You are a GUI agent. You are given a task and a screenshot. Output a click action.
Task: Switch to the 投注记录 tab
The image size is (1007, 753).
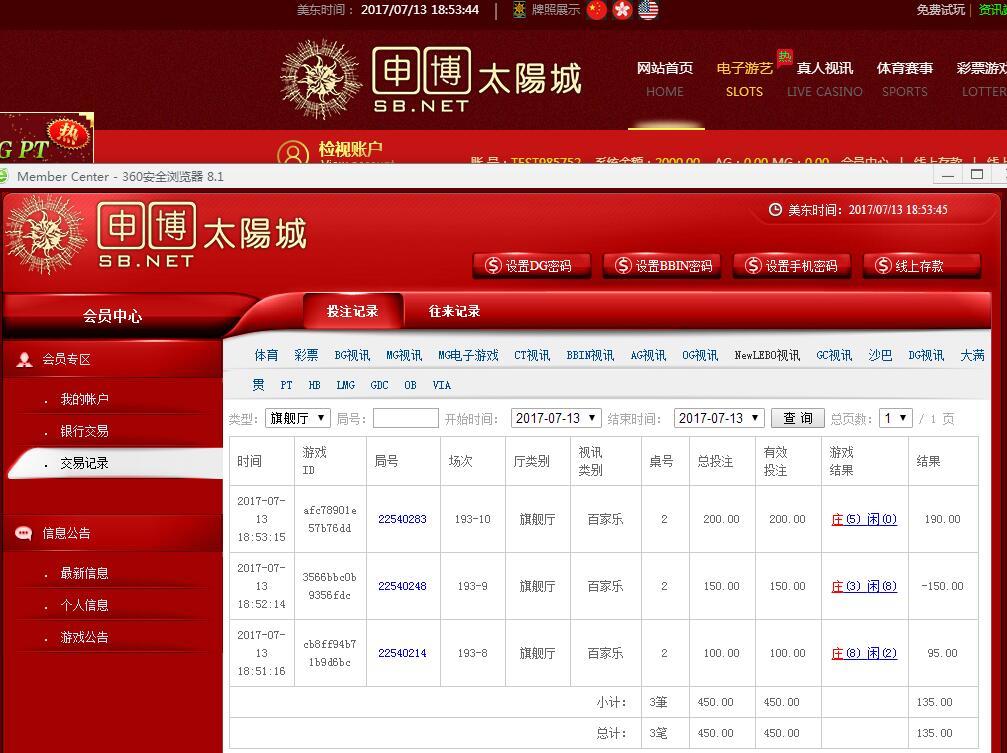353,311
